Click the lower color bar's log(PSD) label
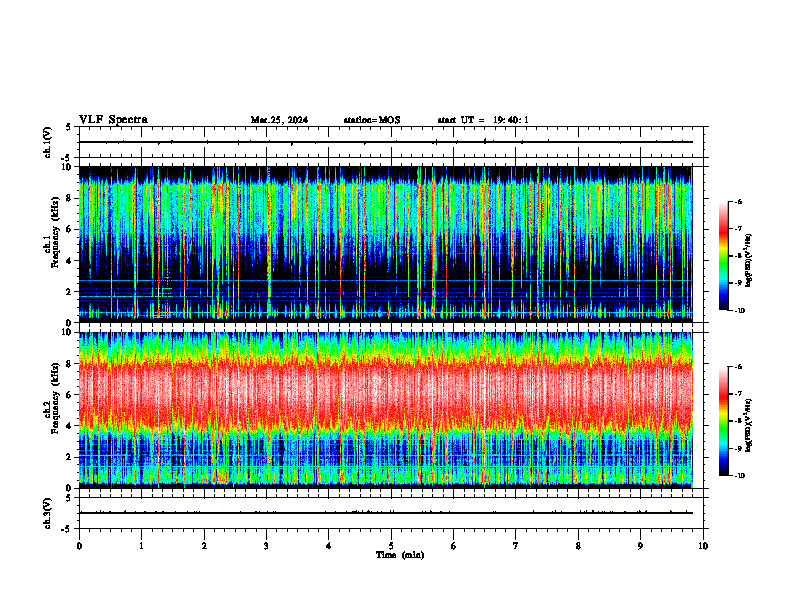Image resolution: width=792 pixels, height=612 pixels. [x=749, y=425]
